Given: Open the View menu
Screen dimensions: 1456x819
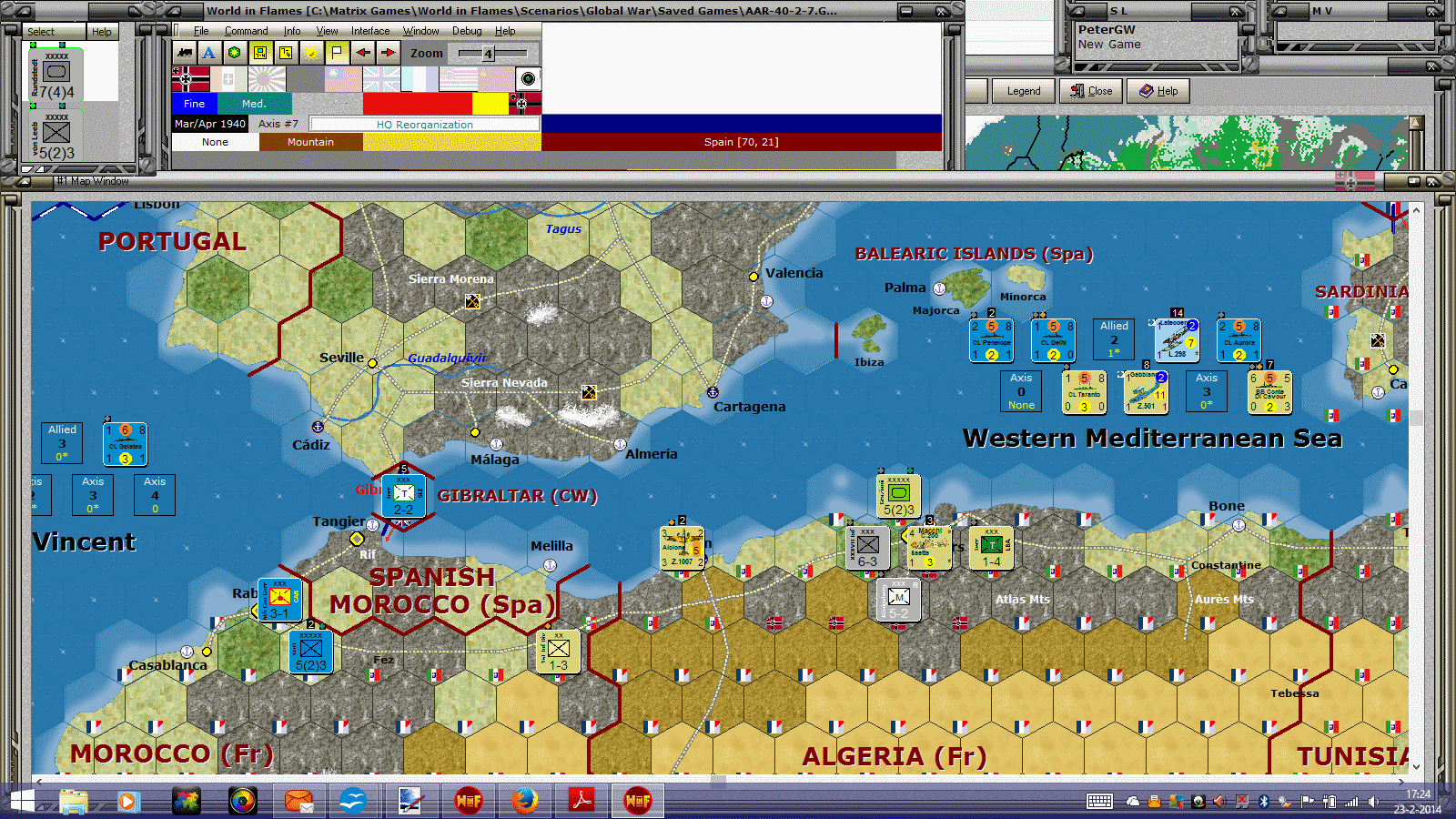Looking at the screenshot, I should coord(328,31).
